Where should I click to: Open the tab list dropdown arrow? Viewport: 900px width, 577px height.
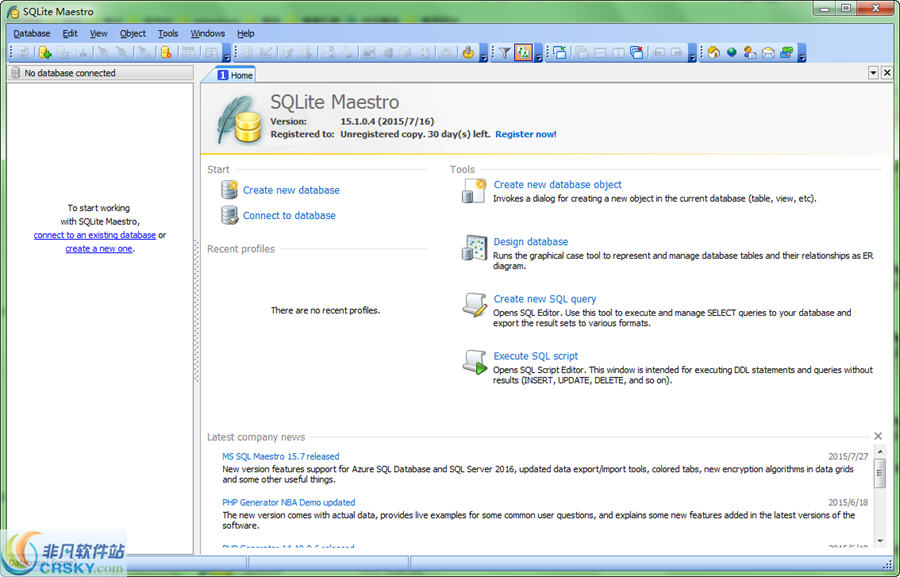pyautogui.click(x=873, y=72)
